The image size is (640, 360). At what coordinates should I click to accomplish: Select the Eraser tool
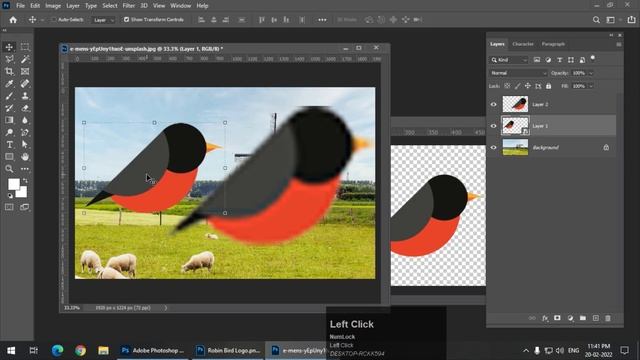25,108
